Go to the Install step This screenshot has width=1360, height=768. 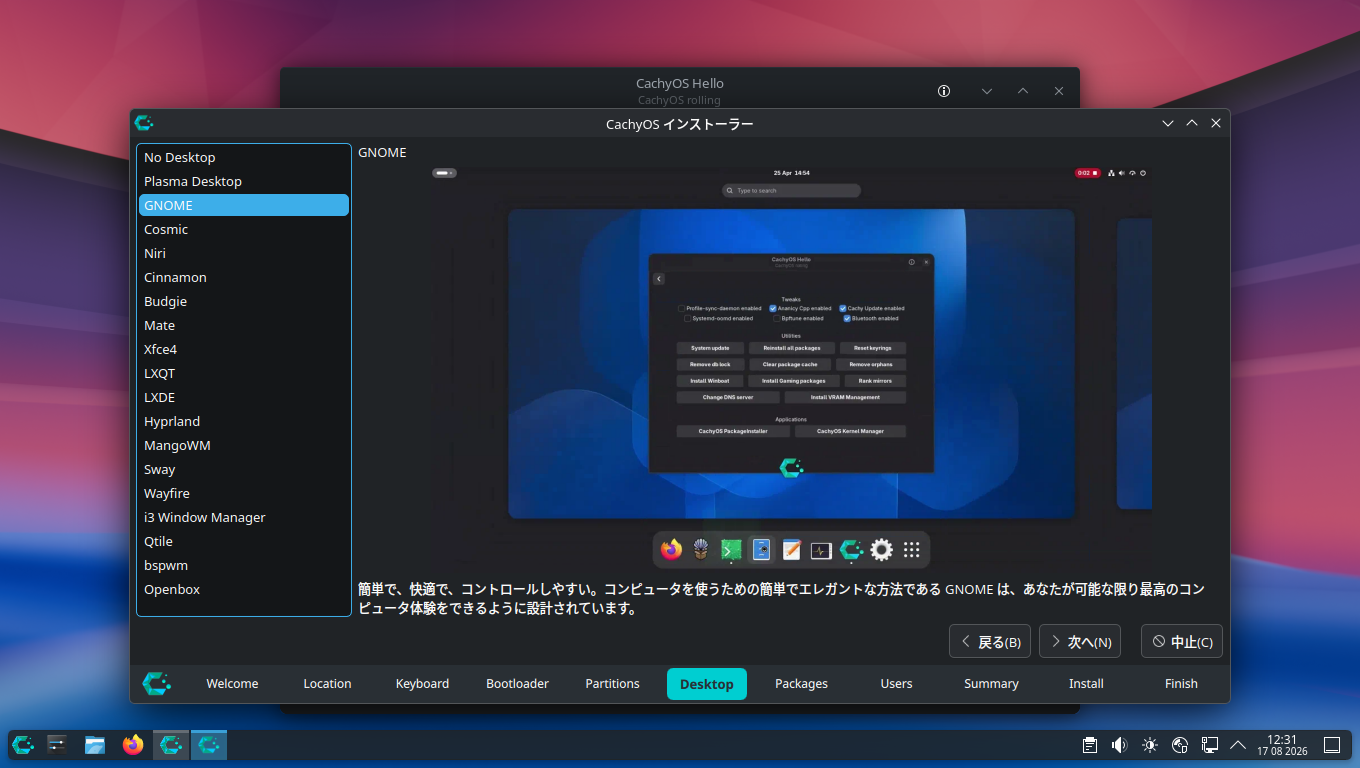(x=1086, y=684)
